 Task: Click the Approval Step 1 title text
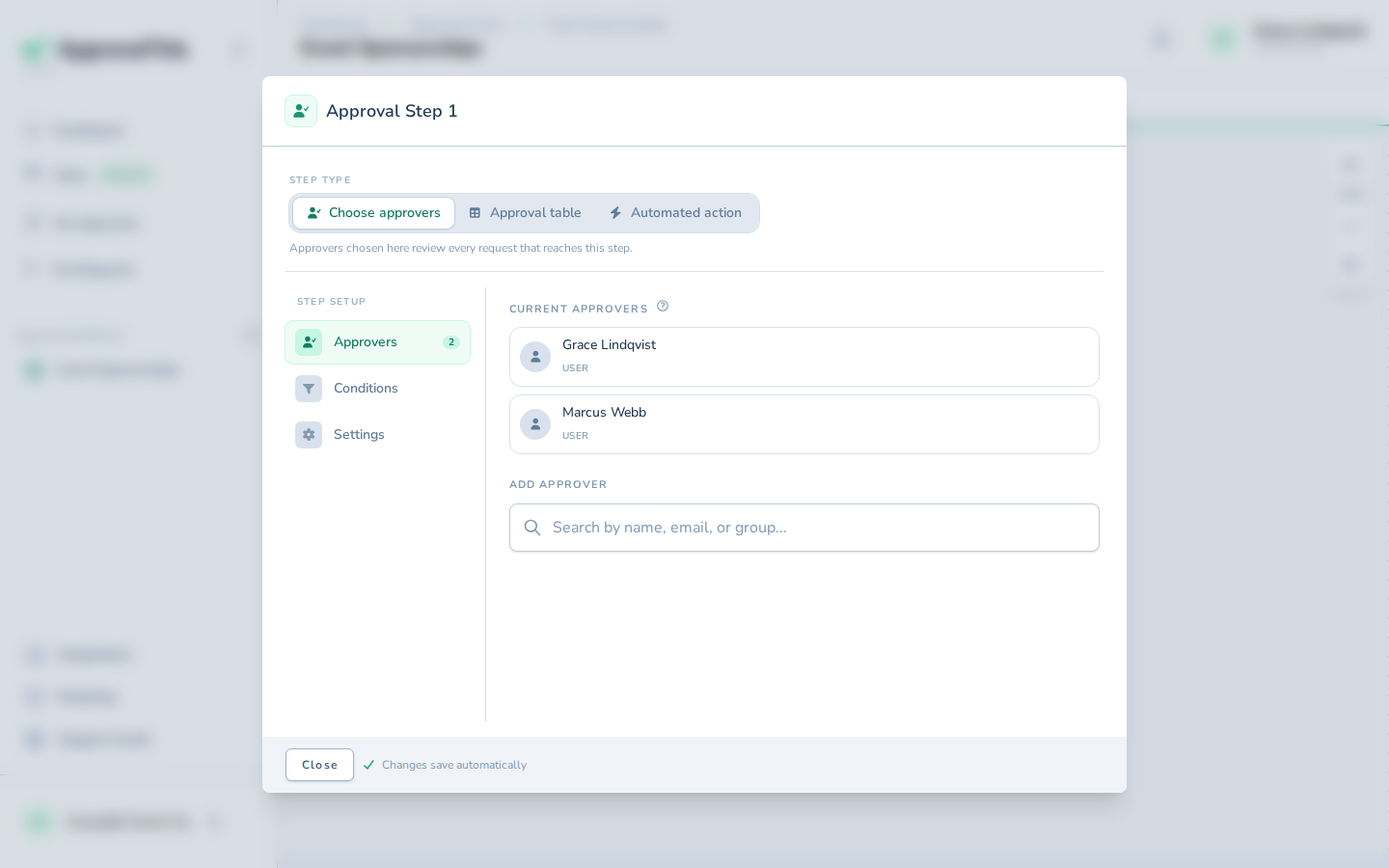coord(392,111)
